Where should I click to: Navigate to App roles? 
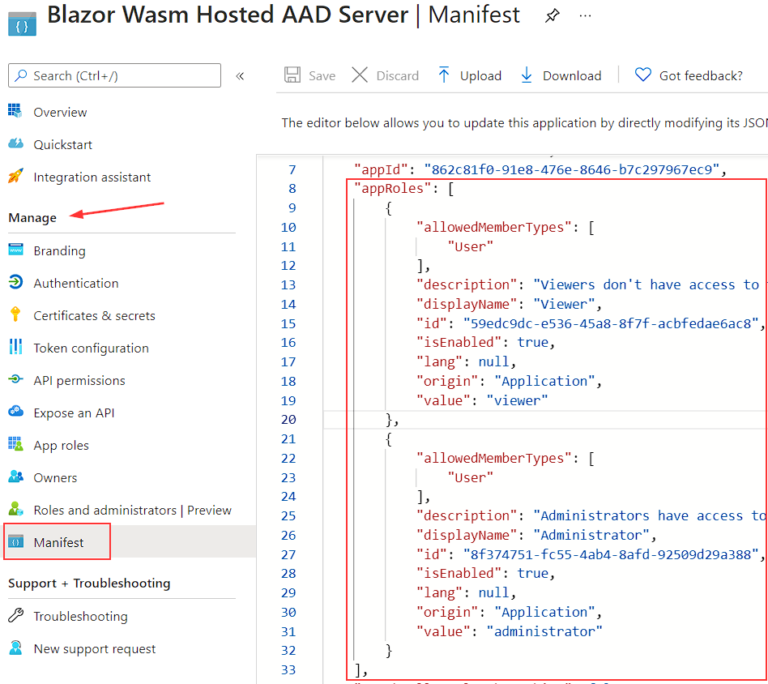[x=61, y=445]
